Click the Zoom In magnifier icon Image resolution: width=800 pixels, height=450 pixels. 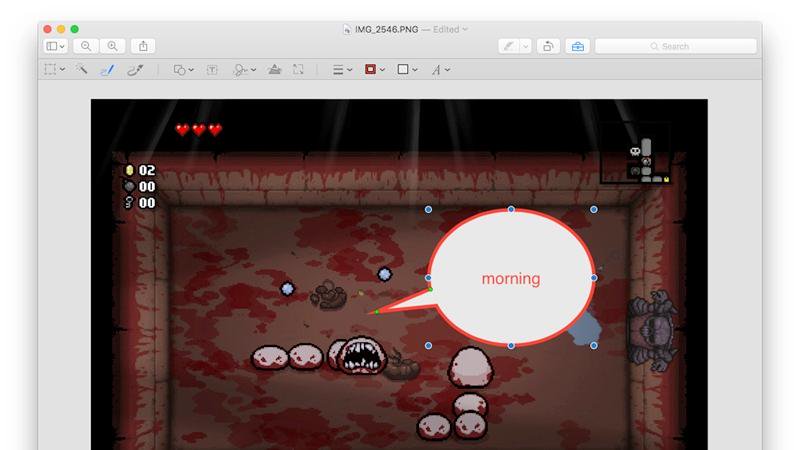pos(112,46)
